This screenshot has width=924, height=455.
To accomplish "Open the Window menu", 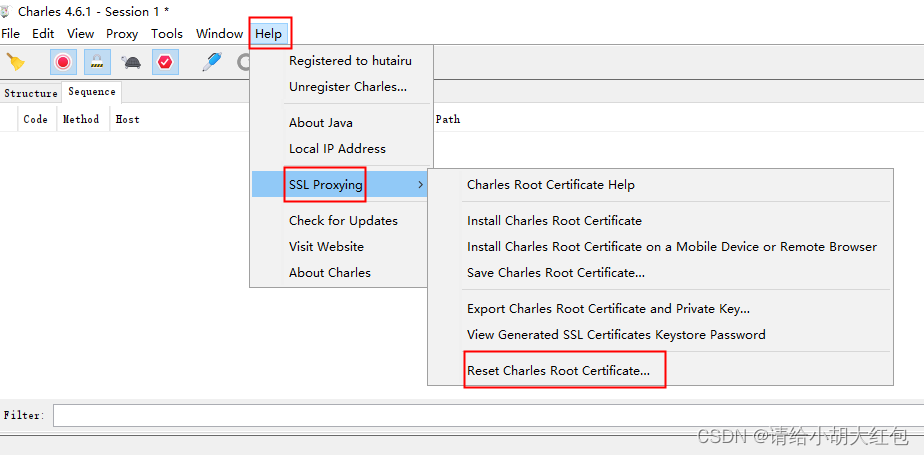I will 219,34.
